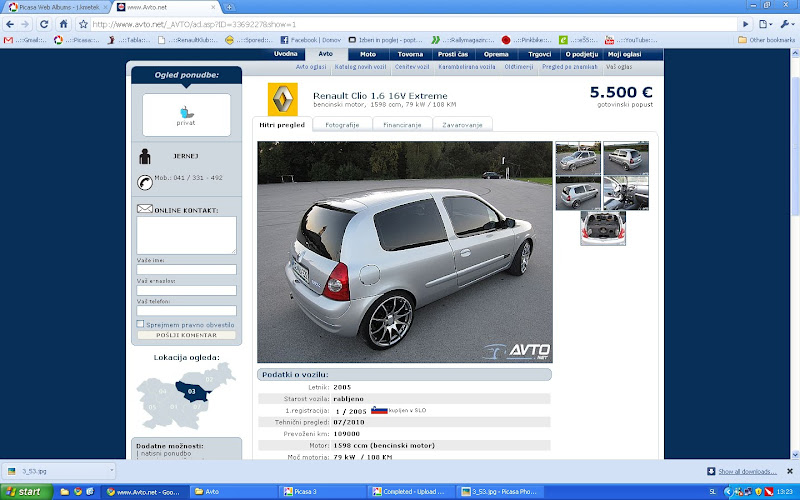The height and width of the screenshot is (500, 800).
Task: Click the browser Back arrow
Action: coord(10,24)
